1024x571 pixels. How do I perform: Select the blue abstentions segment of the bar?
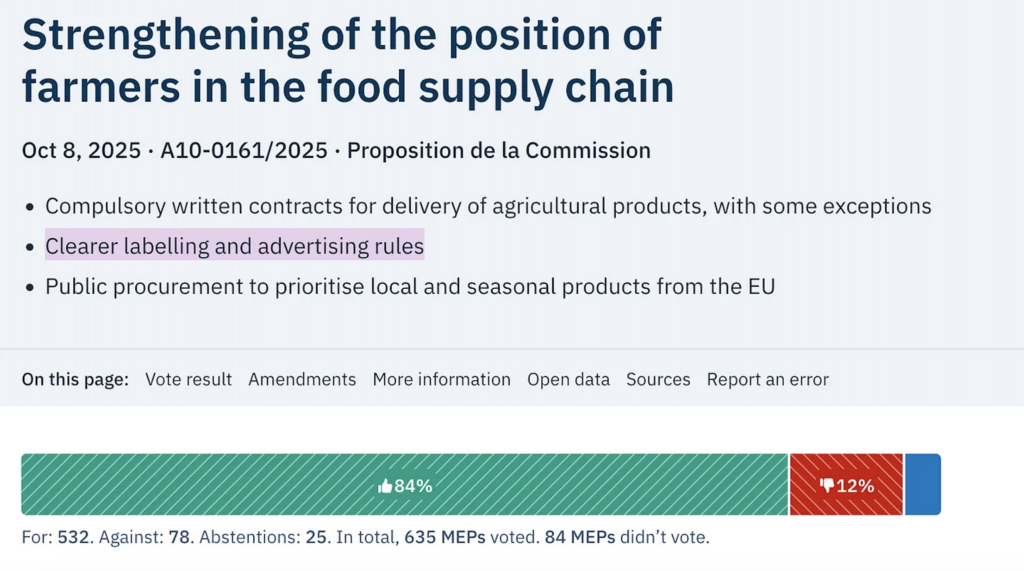click(922, 485)
